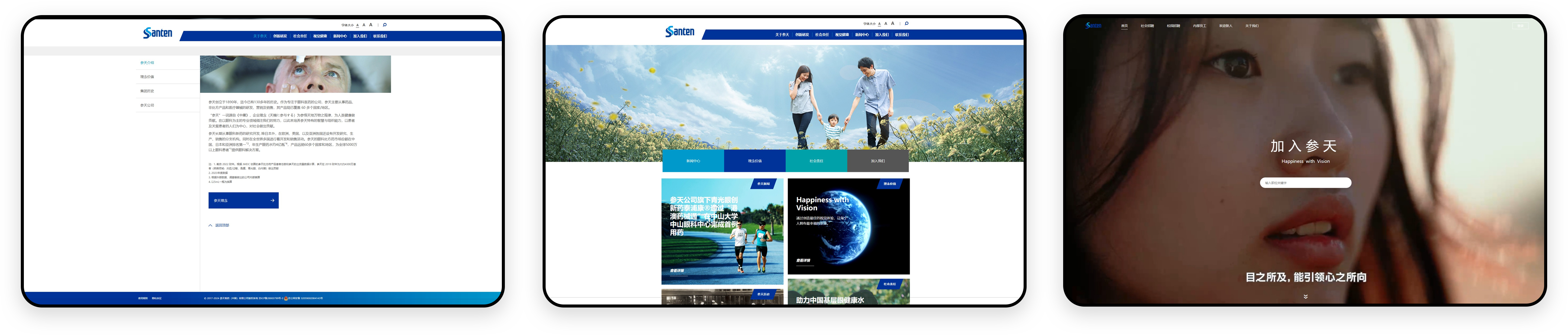
Task: Select largest font size A on left page
Action: (371, 25)
